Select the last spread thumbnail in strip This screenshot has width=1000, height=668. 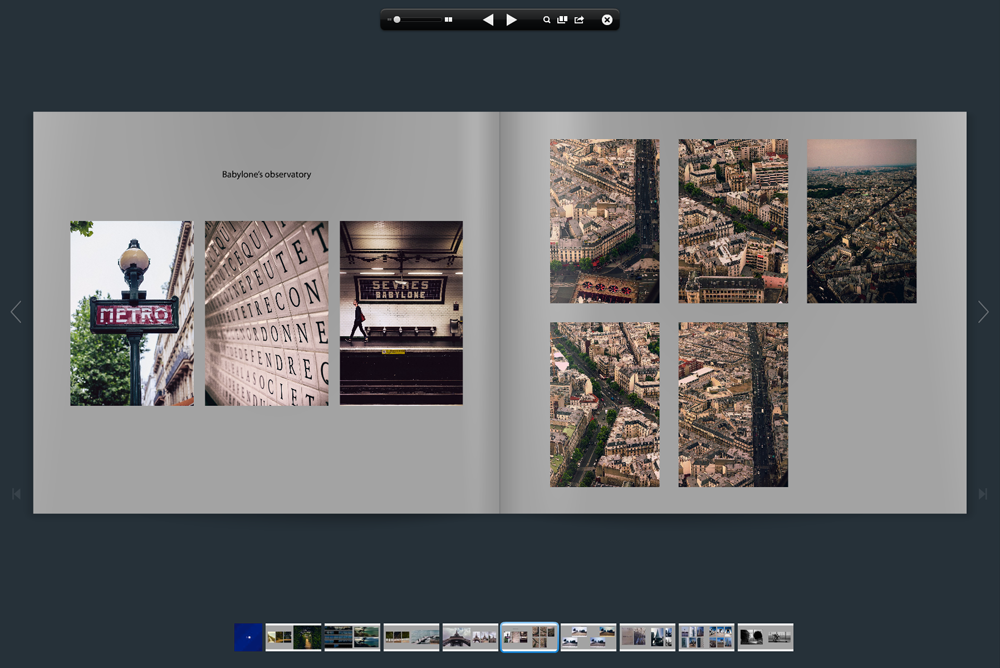(765, 637)
